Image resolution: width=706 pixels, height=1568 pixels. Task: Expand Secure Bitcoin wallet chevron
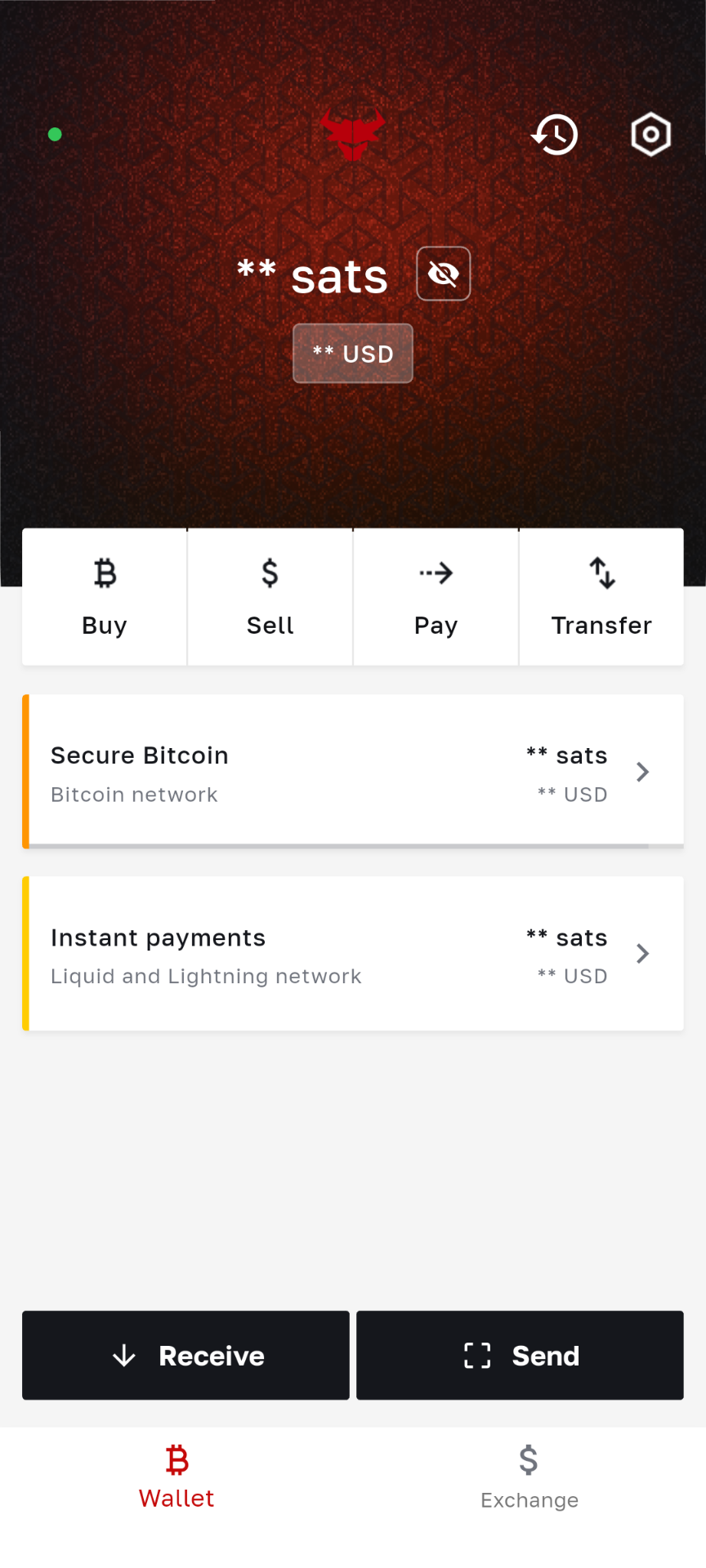pos(643,772)
